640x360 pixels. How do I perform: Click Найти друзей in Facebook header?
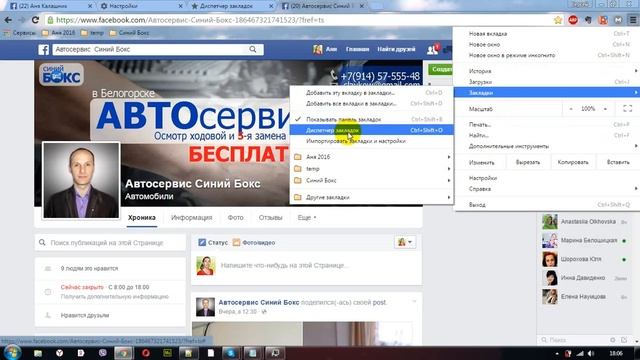click(x=396, y=49)
